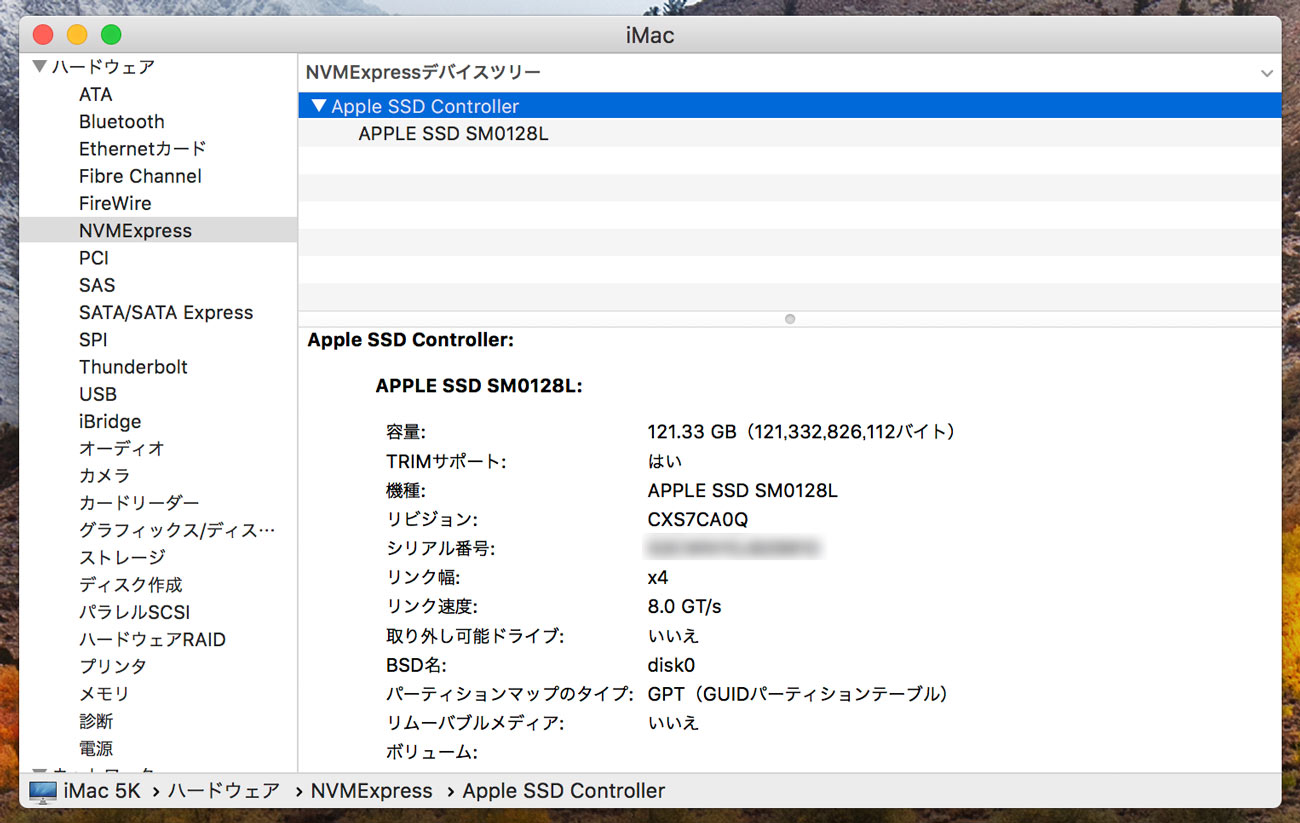Select the APPLE SSD SM0128L tree row

(x=790, y=133)
